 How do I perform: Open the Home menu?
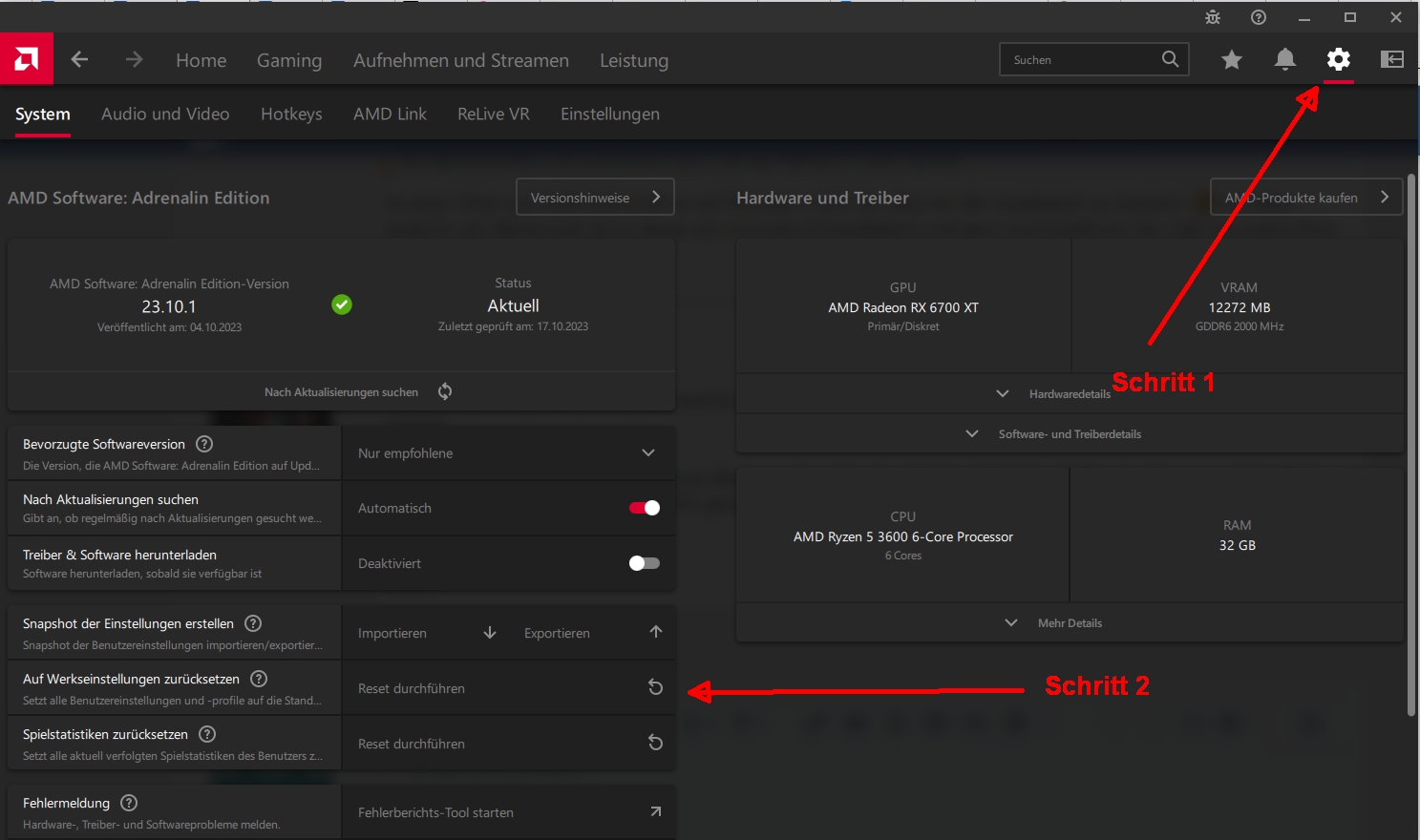tap(201, 60)
